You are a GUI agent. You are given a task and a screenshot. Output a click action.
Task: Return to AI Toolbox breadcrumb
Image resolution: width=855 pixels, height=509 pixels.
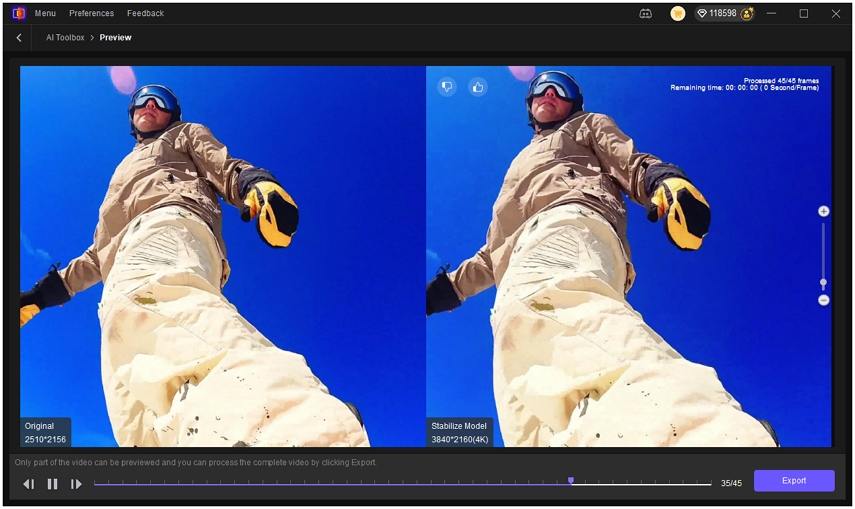tap(65, 38)
